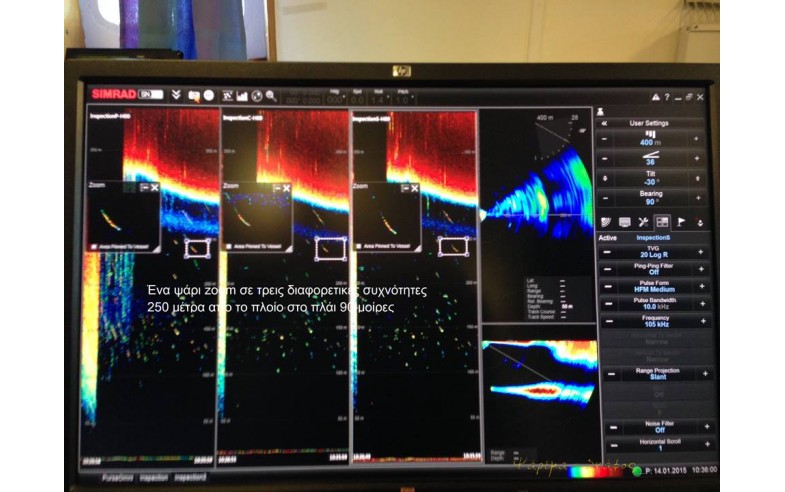Open the Display menu monitor icon

(624, 222)
